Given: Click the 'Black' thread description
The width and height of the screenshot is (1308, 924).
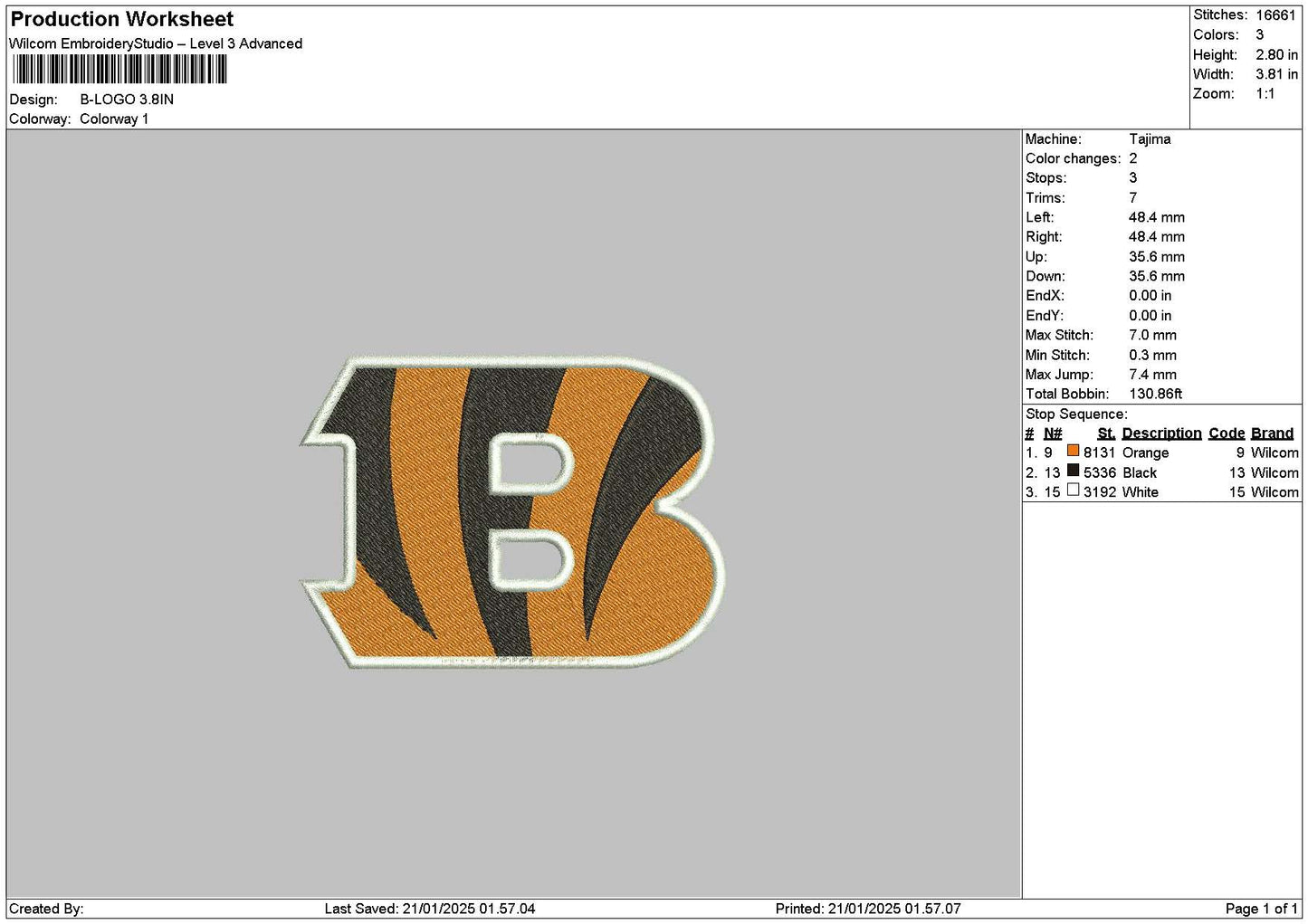Looking at the screenshot, I should 1140,473.
